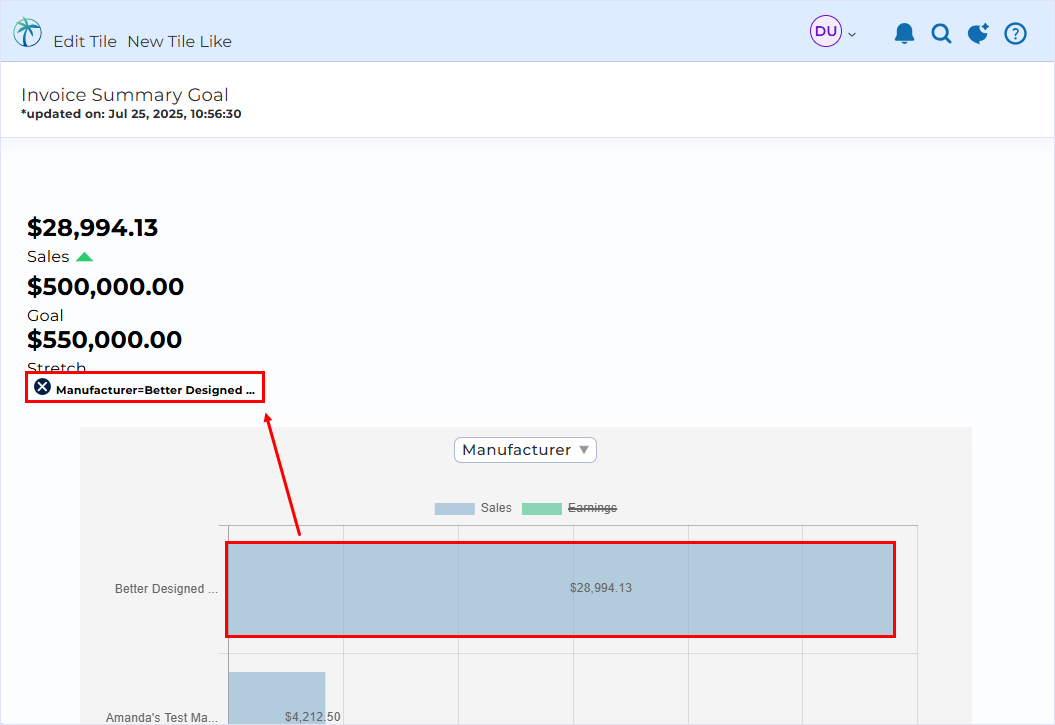Remove the Manufacturer filter with the X icon
The image size is (1055, 725).
42,387
